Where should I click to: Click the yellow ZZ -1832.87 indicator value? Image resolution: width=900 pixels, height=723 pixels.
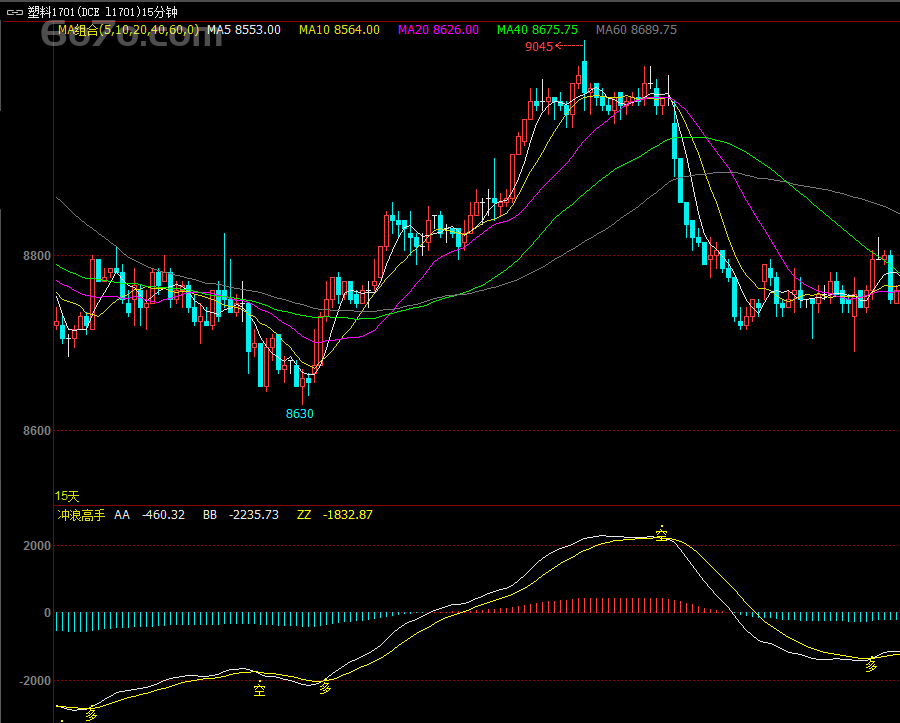pyautogui.click(x=334, y=515)
